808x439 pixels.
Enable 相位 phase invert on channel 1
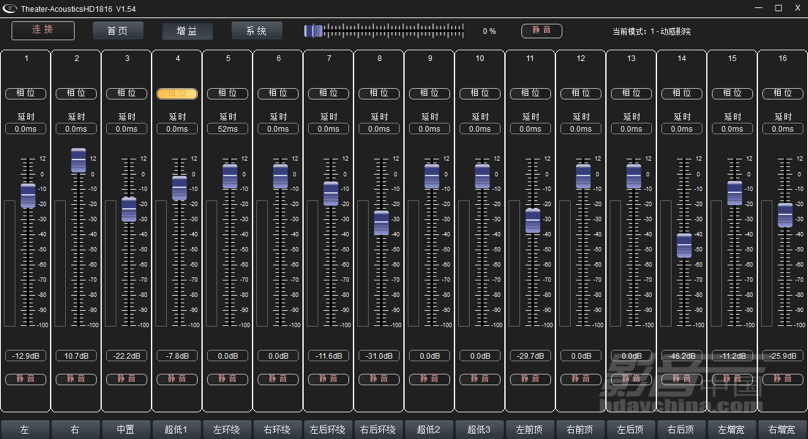pos(26,94)
